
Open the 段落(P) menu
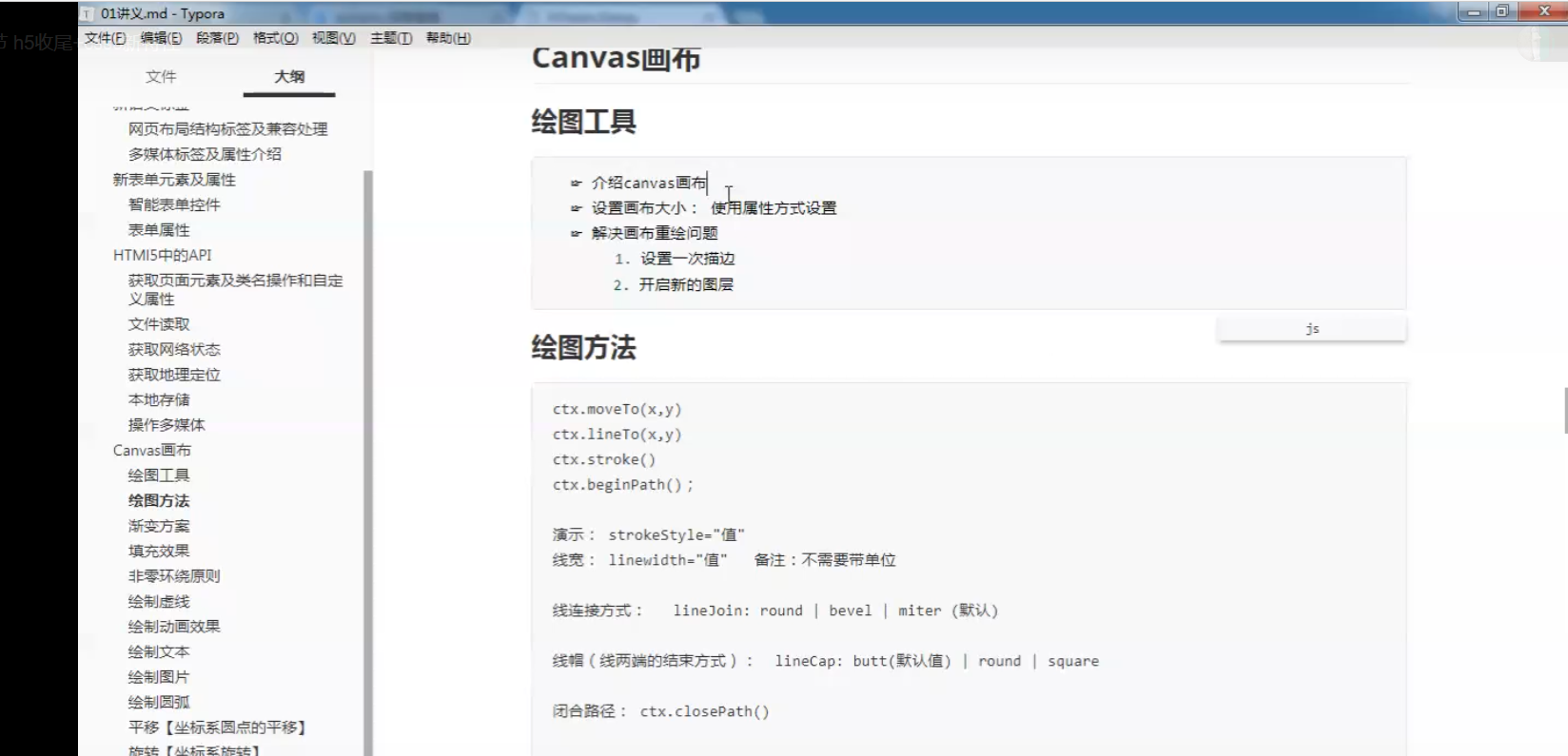point(217,38)
